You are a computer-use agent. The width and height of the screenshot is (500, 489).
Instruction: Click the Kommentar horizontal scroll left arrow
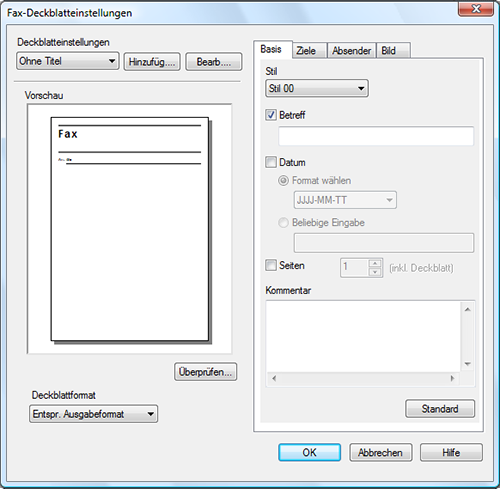[274, 378]
